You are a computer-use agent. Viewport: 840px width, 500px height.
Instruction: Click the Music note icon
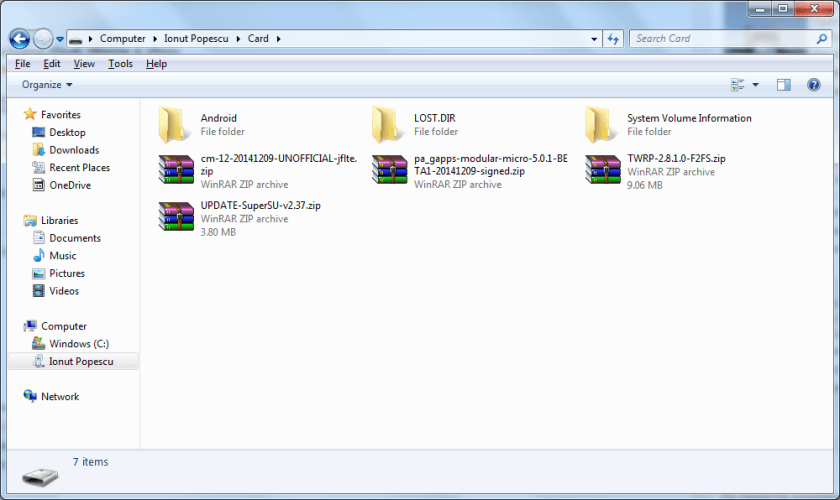pyautogui.click(x=39, y=256)
